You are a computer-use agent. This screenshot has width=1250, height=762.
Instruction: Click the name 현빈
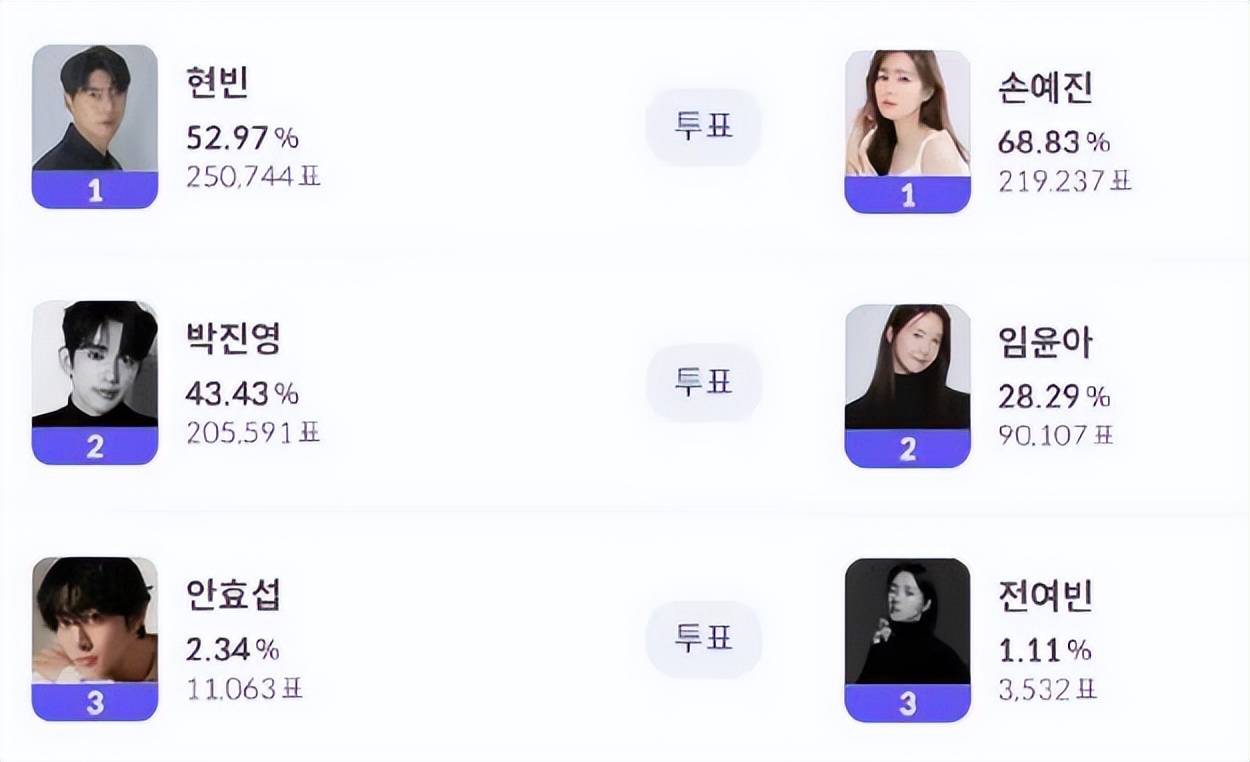[217, 82]
